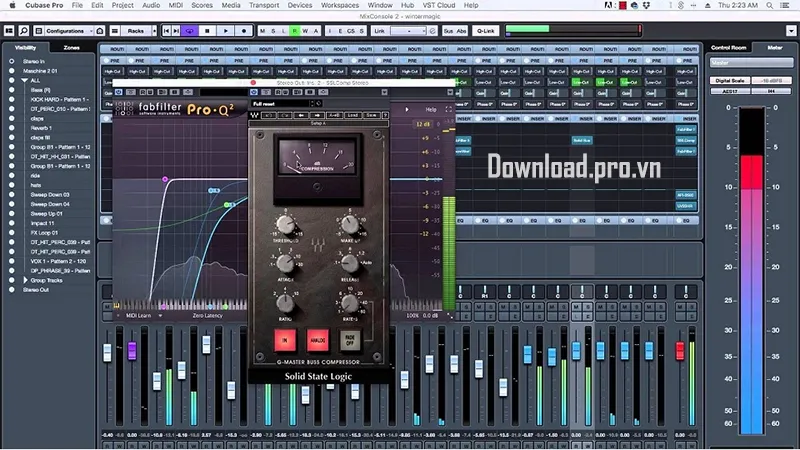Click the Waves previous preset arrow
This screenshot has height=450, width=800.
point(301,115)
